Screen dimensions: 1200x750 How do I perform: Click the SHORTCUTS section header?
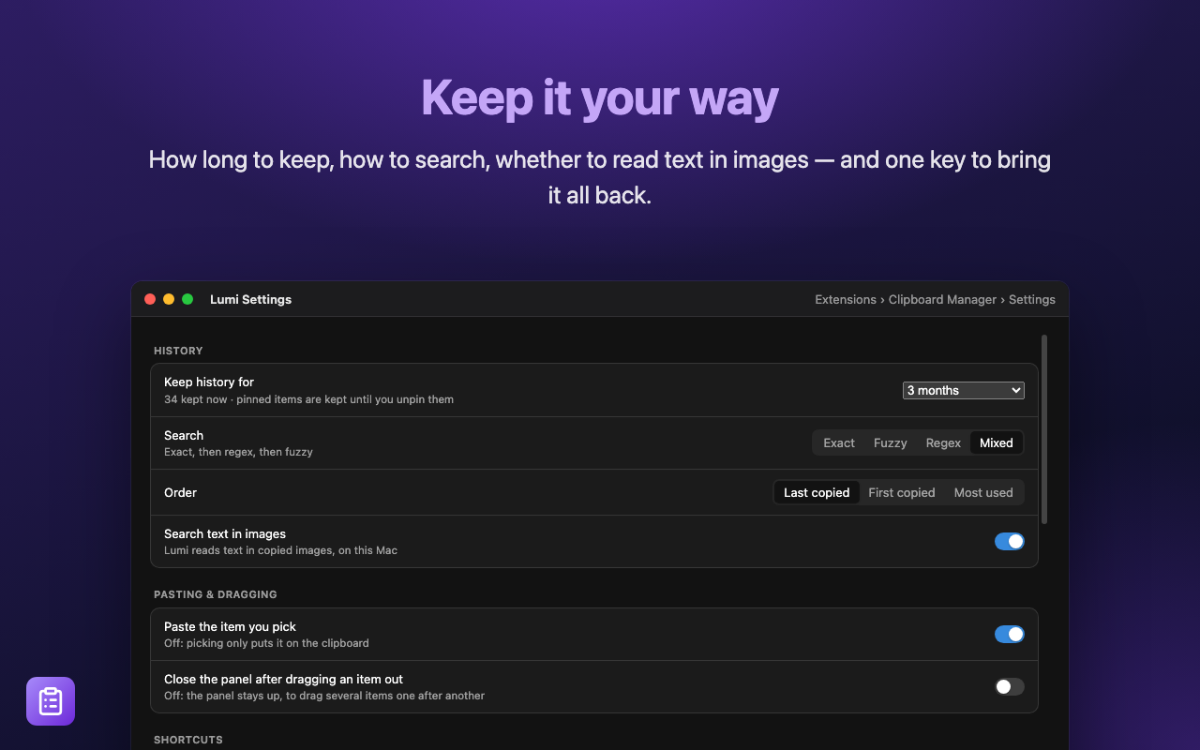[188, 740]
